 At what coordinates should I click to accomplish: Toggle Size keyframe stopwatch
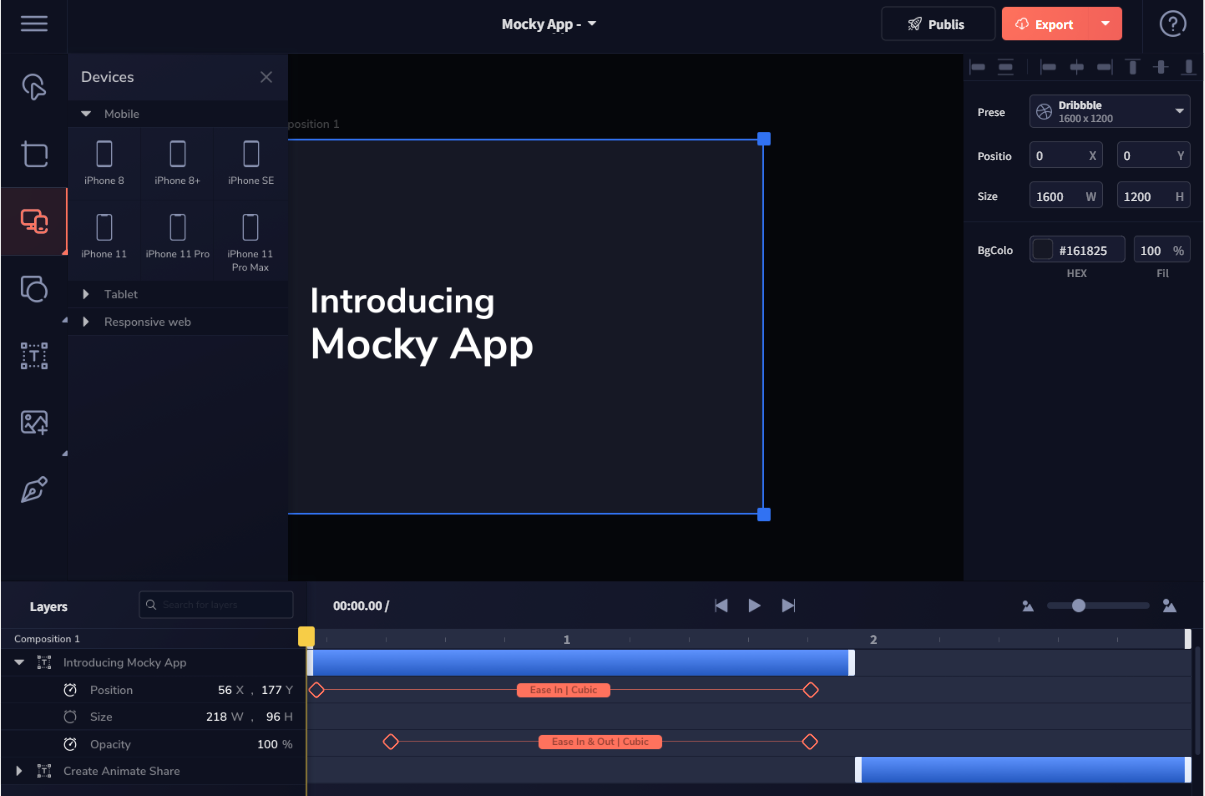70,717
